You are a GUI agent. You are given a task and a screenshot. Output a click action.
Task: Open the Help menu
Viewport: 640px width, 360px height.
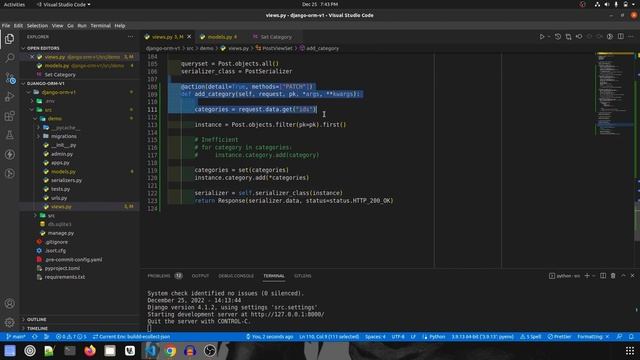click(120, 25)
